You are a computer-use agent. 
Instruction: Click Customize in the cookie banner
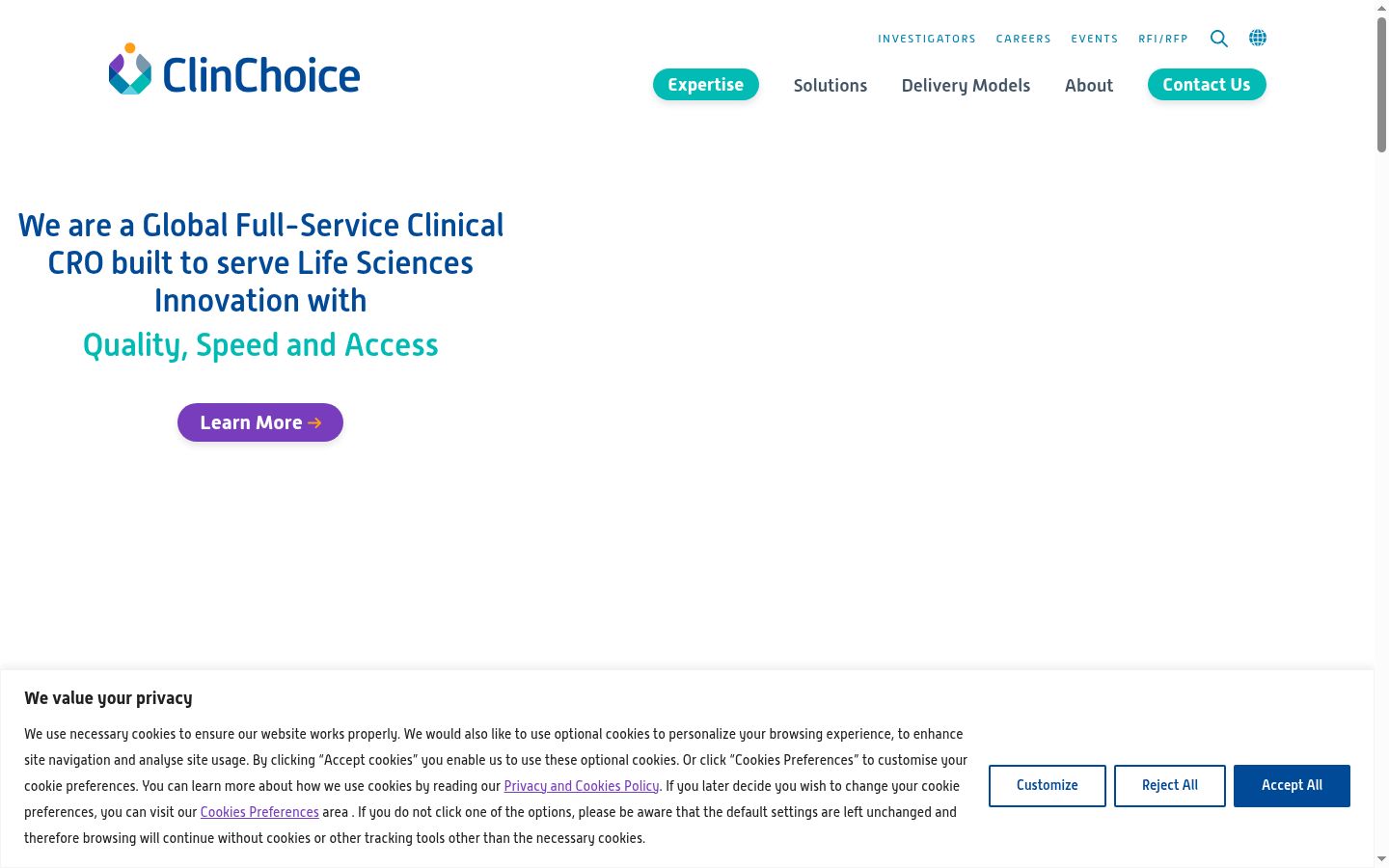[1048, 786]
